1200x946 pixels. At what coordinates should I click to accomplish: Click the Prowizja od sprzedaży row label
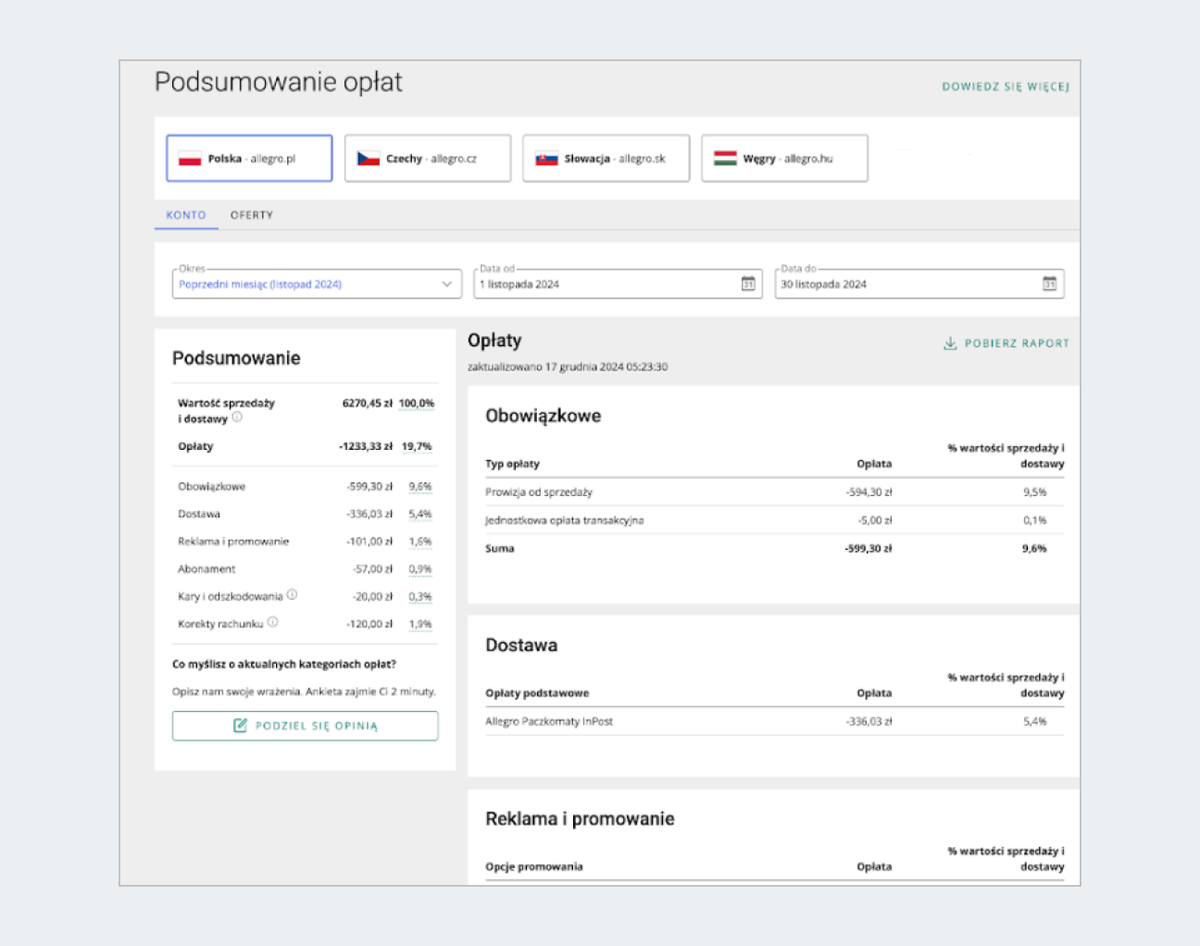(x=537, y=492)
